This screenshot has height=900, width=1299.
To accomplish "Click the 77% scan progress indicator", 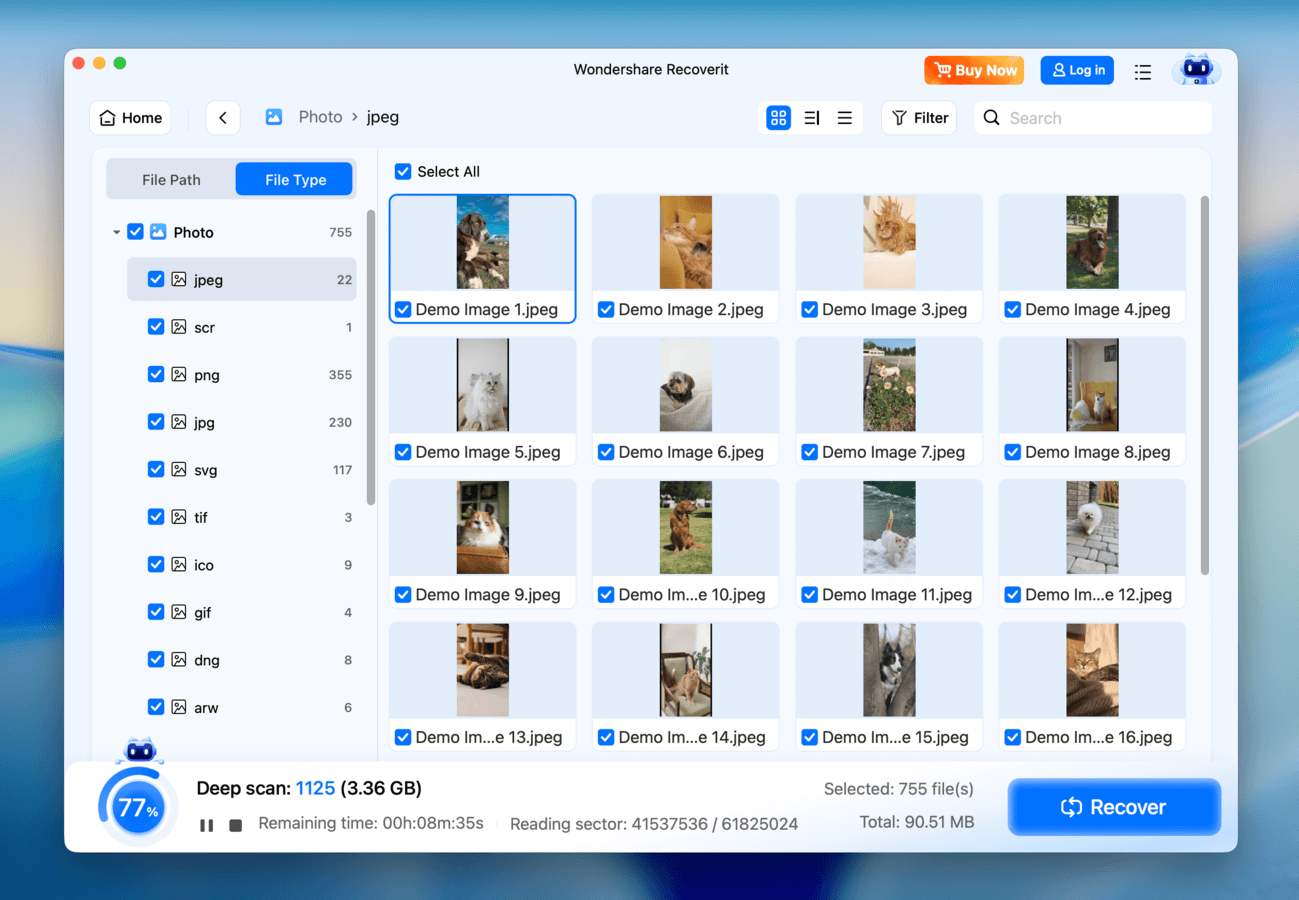I will click(138, 808).
